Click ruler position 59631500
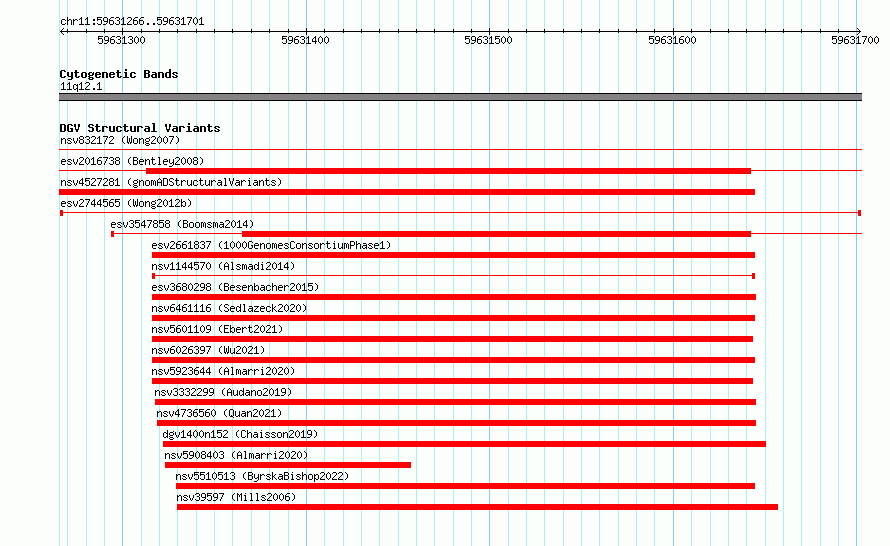 (x=489, y=40)
